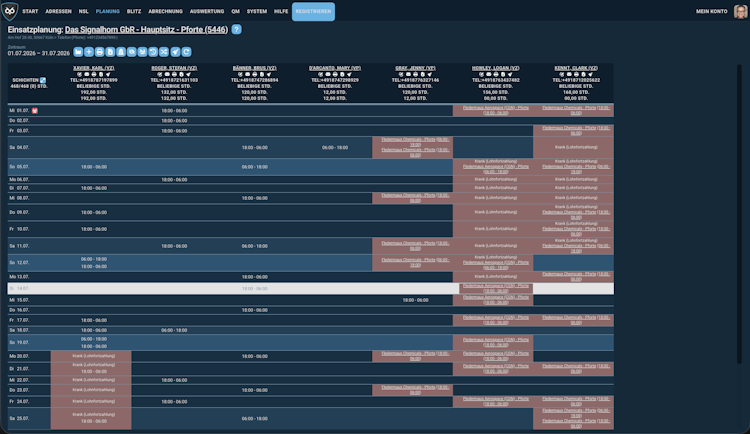Open the ABRECHNUNG menu item

pyautogui.click(x=165, y=11)
